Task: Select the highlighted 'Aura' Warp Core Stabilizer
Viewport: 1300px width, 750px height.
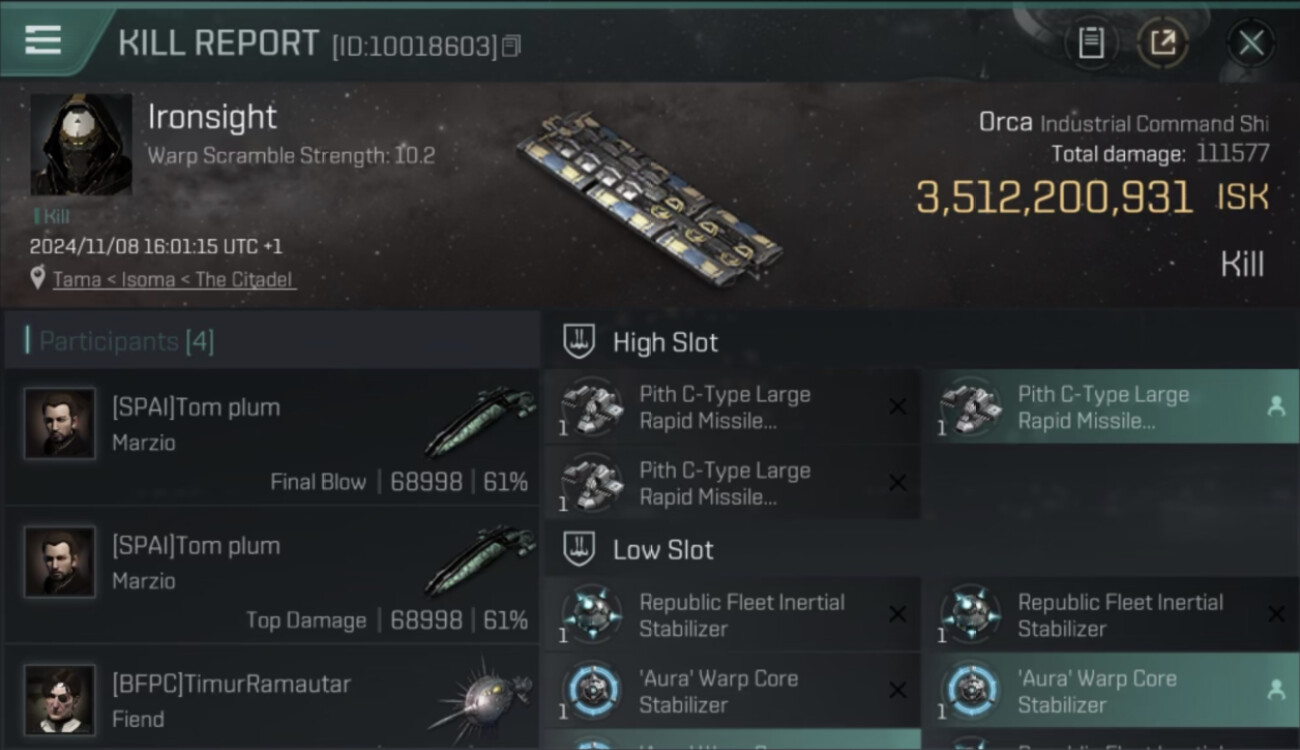Action: pos(1102,691)
